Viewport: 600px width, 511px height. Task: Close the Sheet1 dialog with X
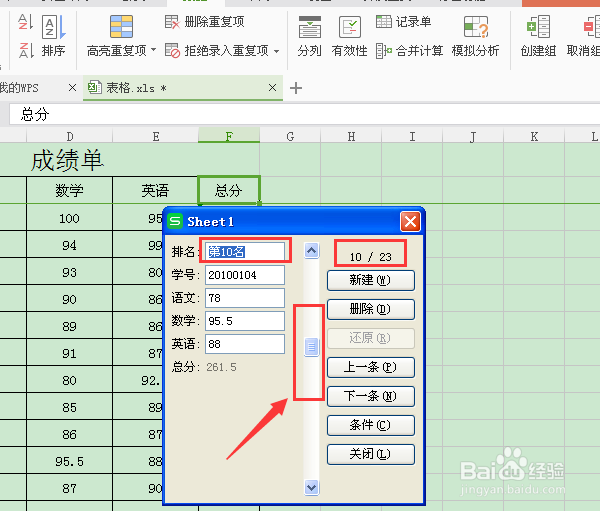pos(410,221)
